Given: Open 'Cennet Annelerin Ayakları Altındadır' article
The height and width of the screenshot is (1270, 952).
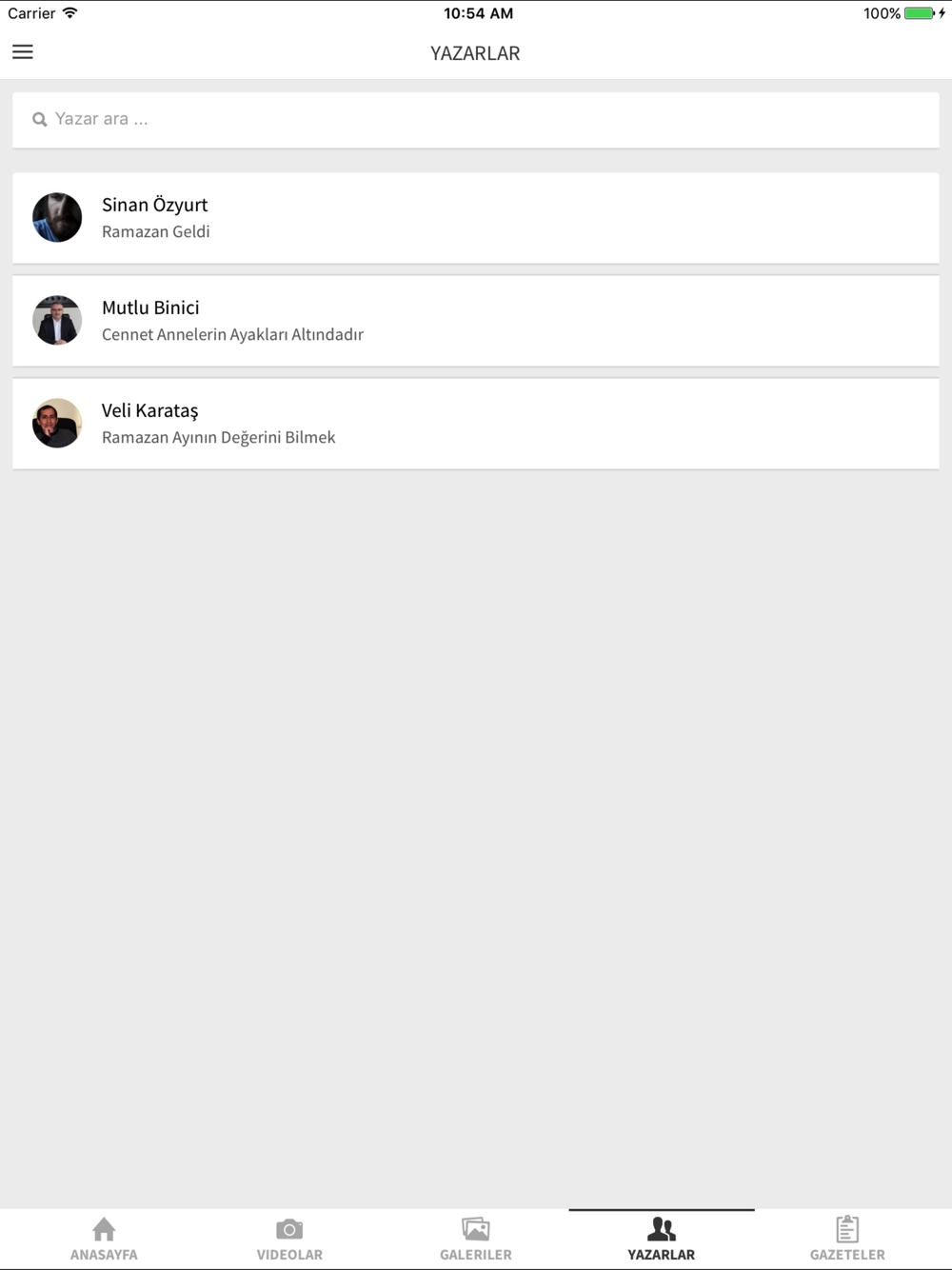Looking at the screenshot, I should [232, 334].
